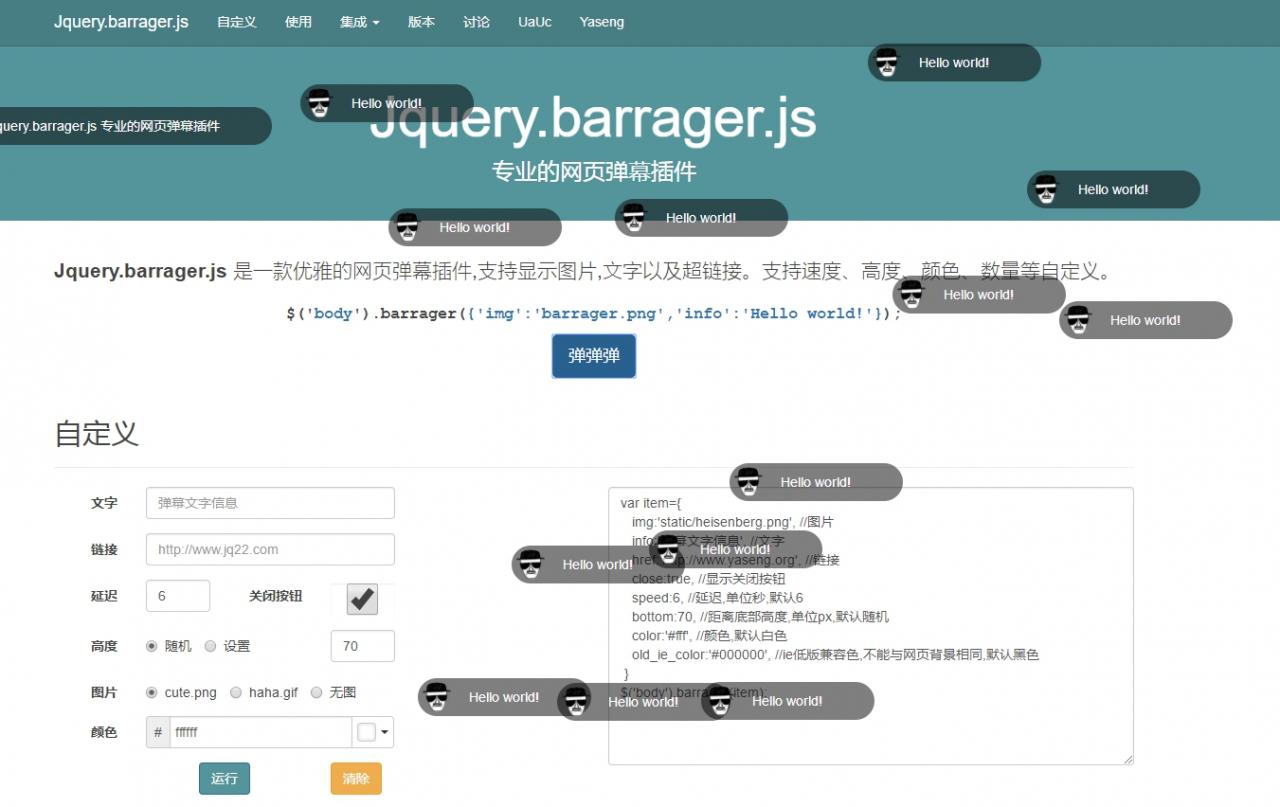1280x807 pixels.
Task: Click the avatar on the Hello world barrage above the code textarea
Action: [747, 481]
